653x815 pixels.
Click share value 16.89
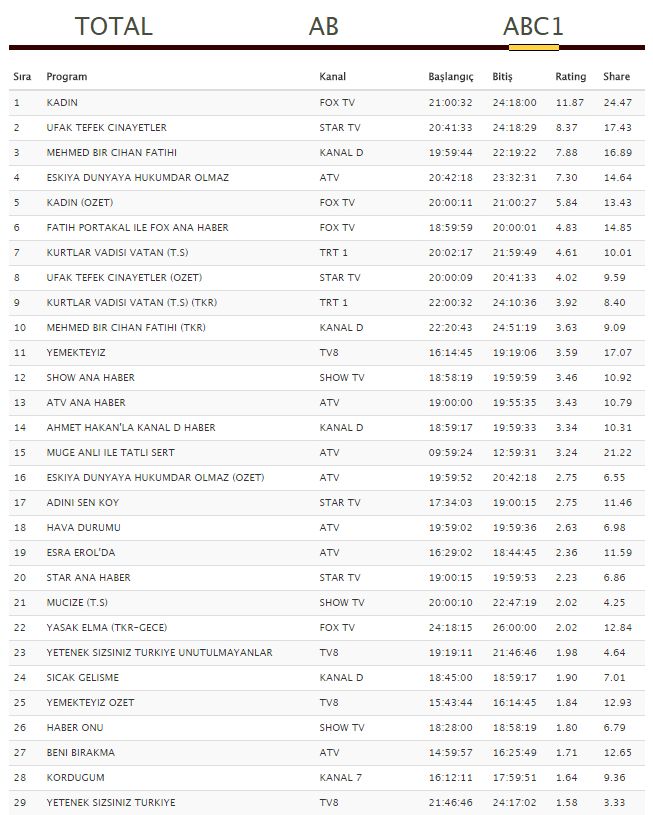coord(618,152)
